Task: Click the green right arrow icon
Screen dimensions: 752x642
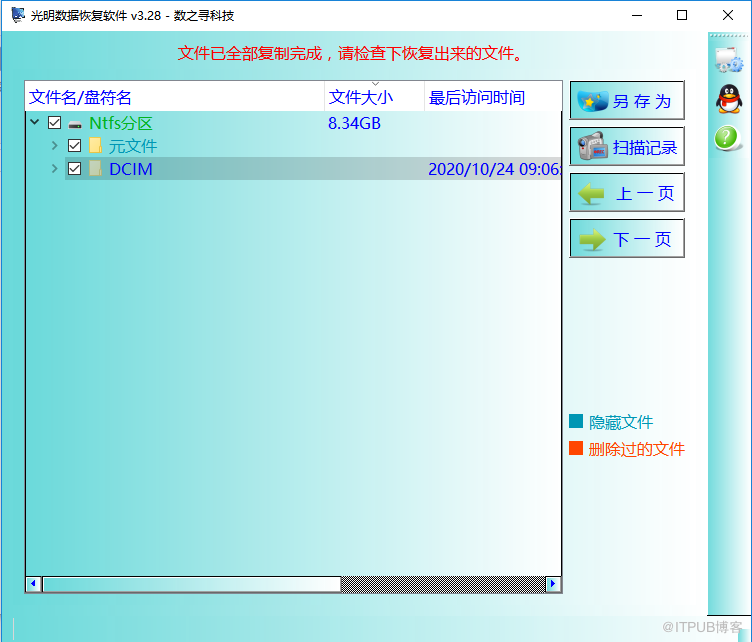Action: tap(592, 240)
